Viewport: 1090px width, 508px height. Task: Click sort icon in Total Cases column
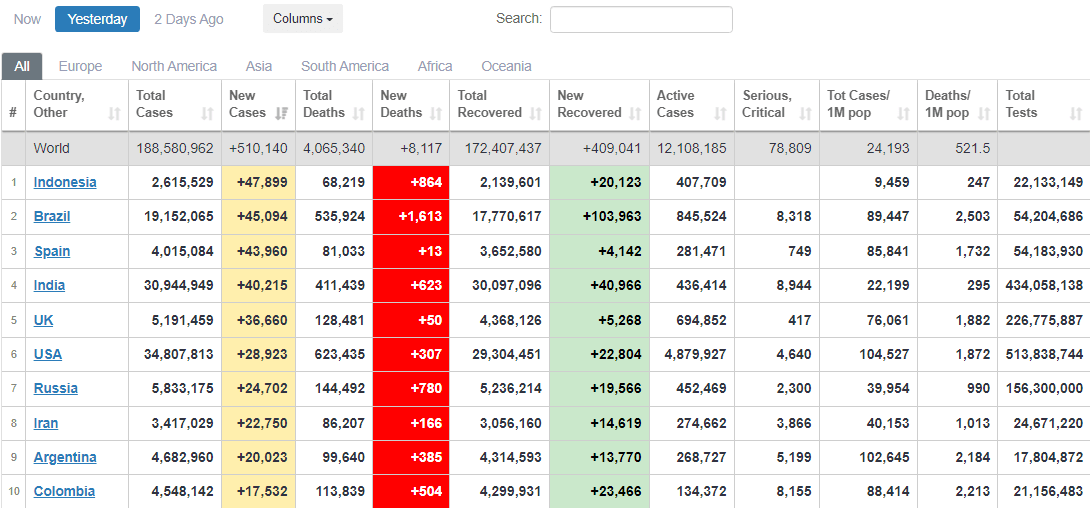(207, 113)
